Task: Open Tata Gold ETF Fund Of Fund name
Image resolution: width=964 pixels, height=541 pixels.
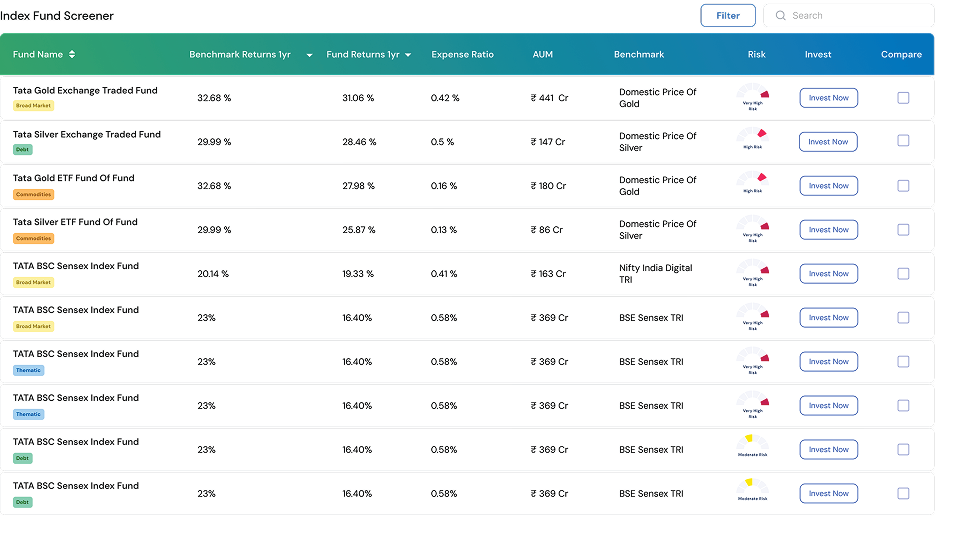Action: pos(74,178)
